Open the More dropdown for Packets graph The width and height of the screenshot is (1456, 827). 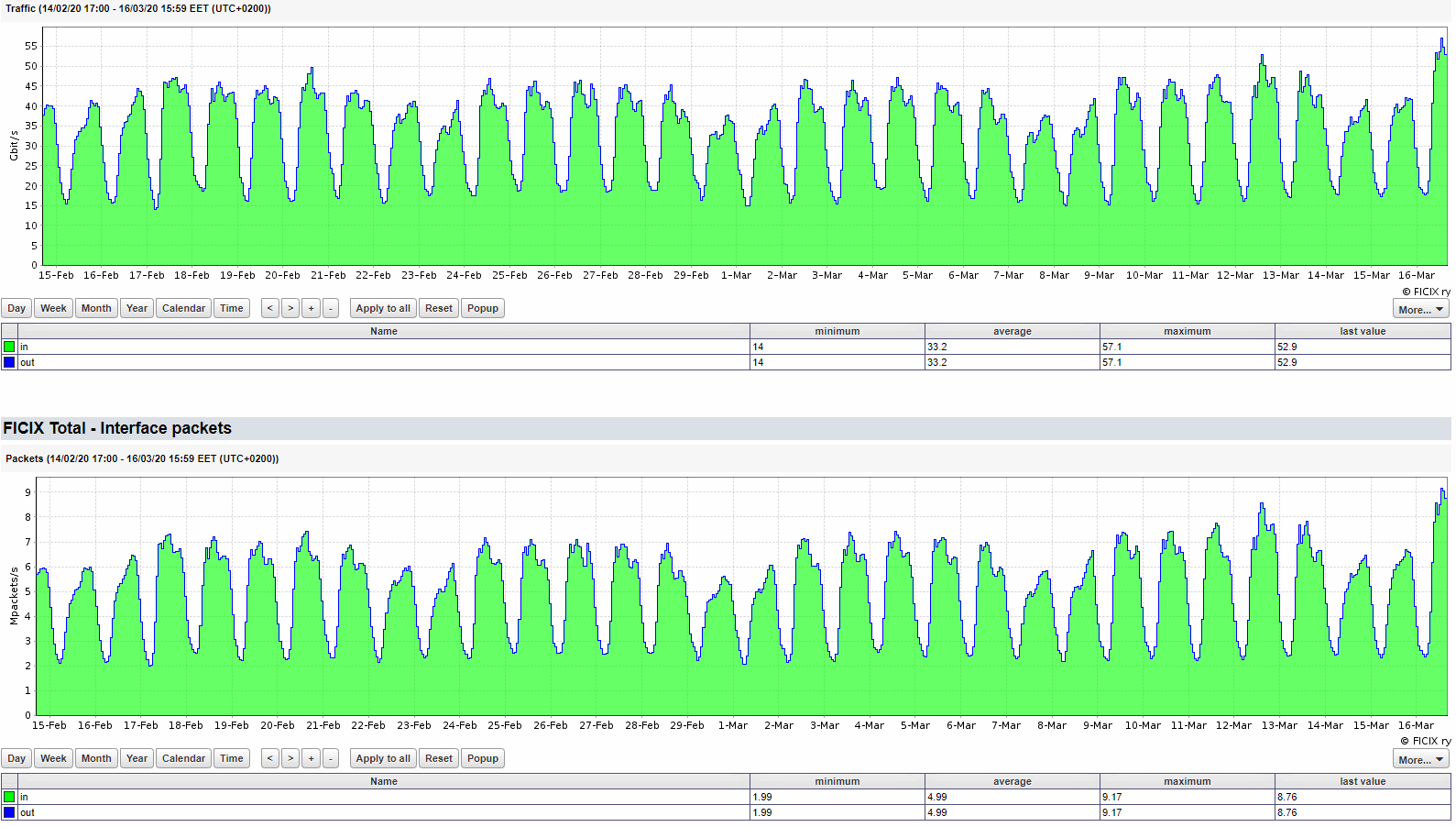[1420, 760]
